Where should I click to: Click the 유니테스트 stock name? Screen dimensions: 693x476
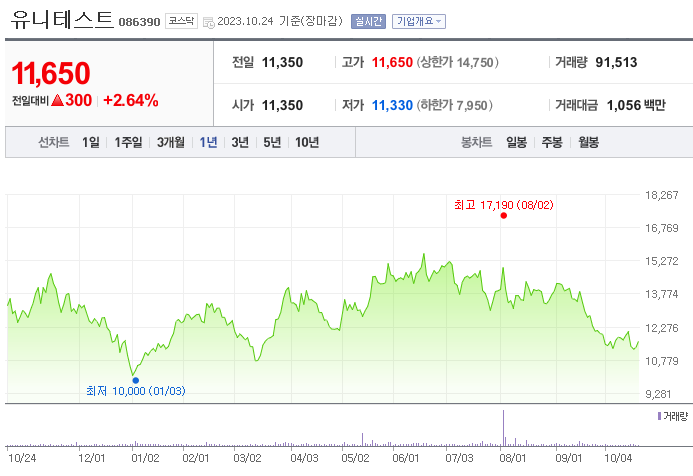tap(61, 19)
